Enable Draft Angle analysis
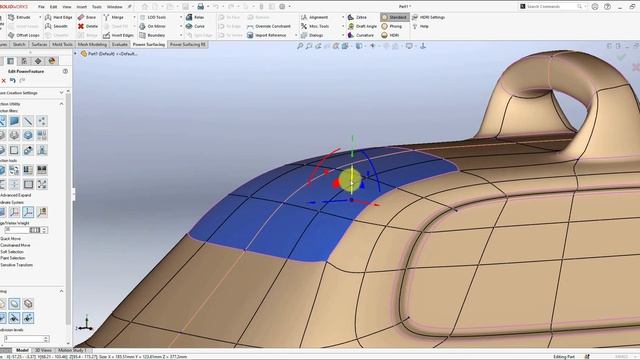This screenshot has height=360, width=640. click(x=362, y=26)
